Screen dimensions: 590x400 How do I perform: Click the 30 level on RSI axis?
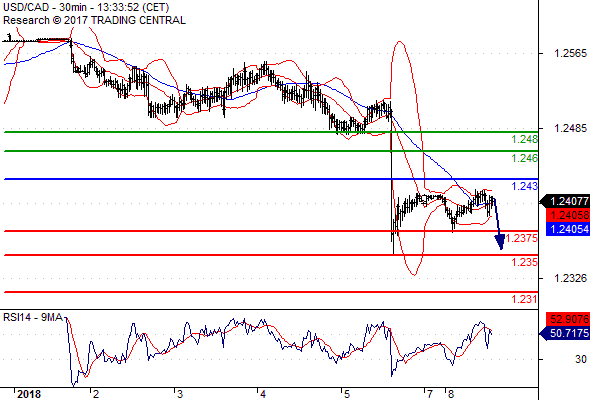pyautogui.click(x=581, y=359)
